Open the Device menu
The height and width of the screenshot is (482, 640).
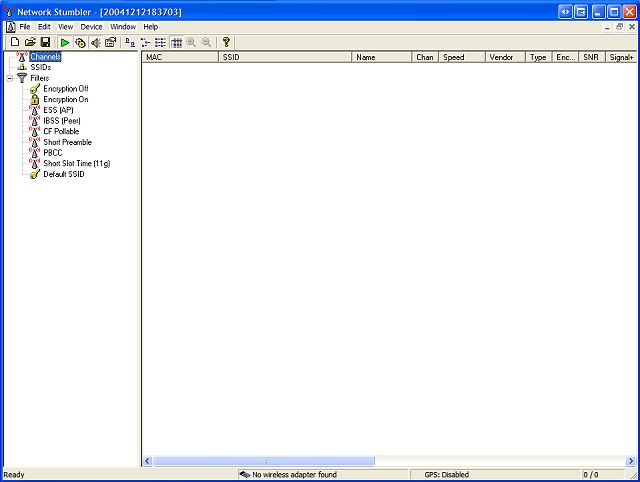(x=91, y=27)
